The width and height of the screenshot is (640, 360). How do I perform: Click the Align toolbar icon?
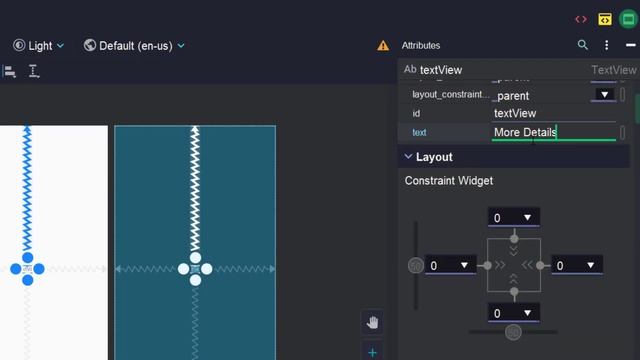coord(10,72)
